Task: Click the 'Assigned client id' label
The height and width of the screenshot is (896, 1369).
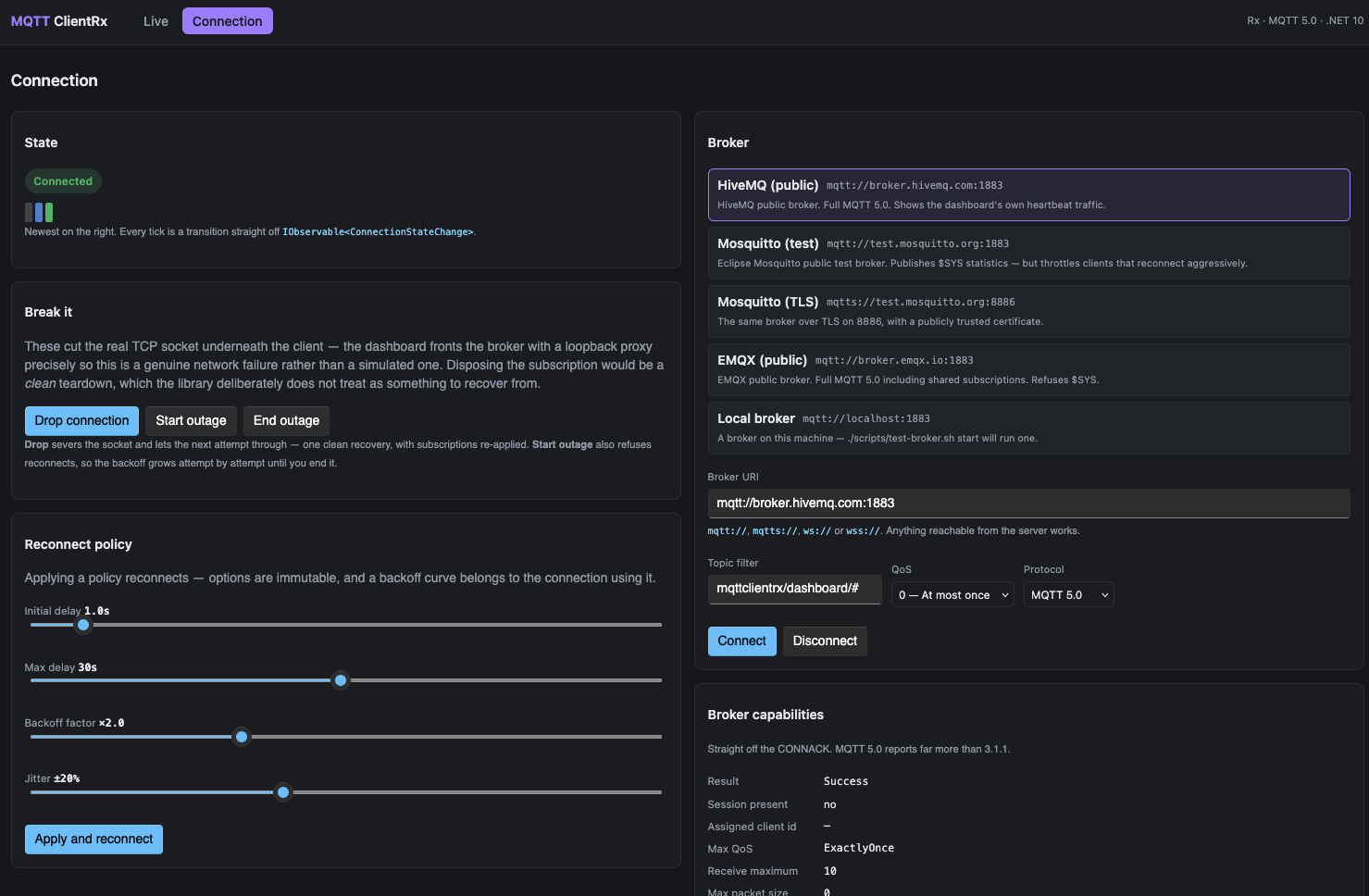Action: point(752,827)
